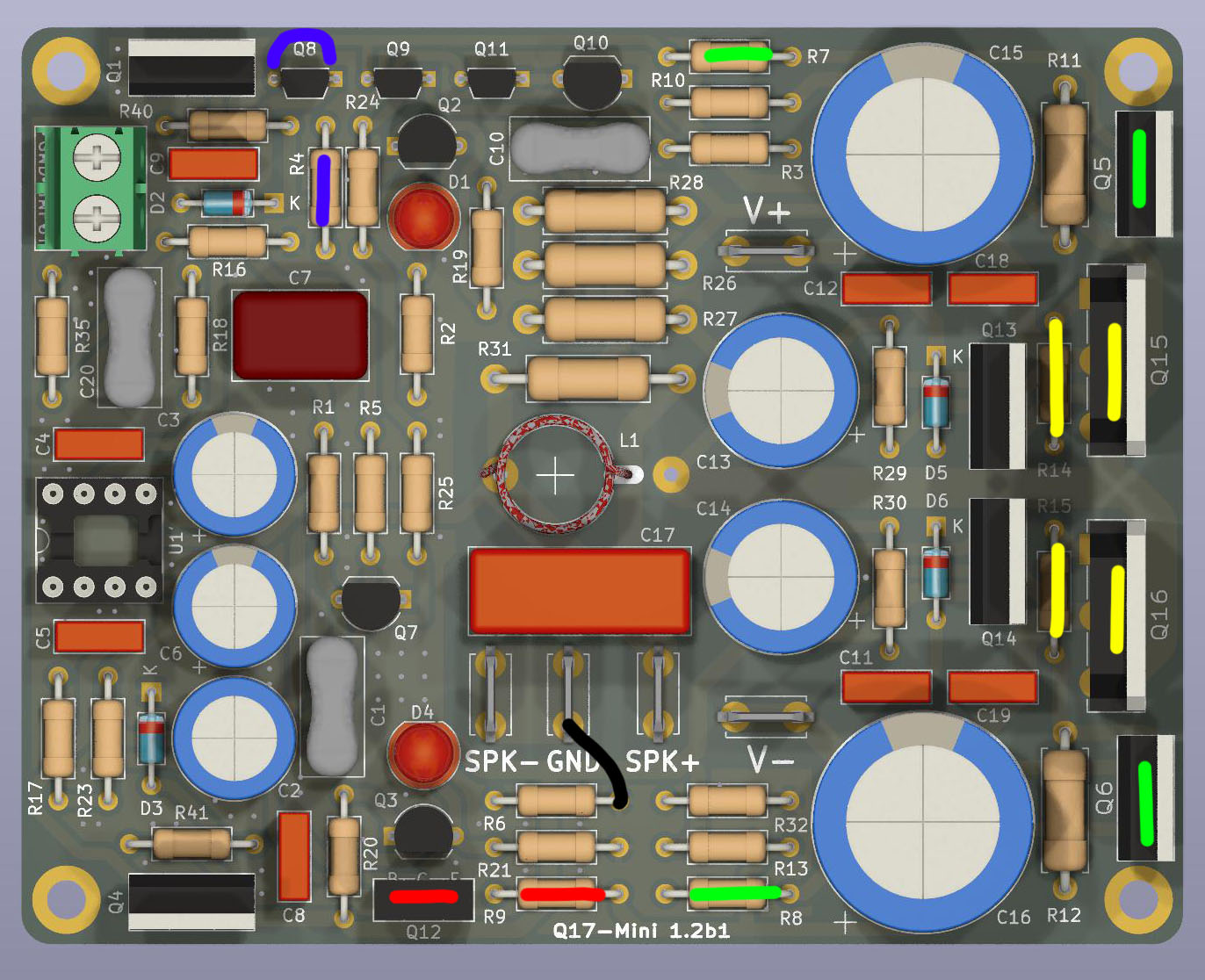Image resolution: width=1205 pixels, height=980 pixels.
Task: Select the C13 electrolytic capacitor
Action: point(781,390)
